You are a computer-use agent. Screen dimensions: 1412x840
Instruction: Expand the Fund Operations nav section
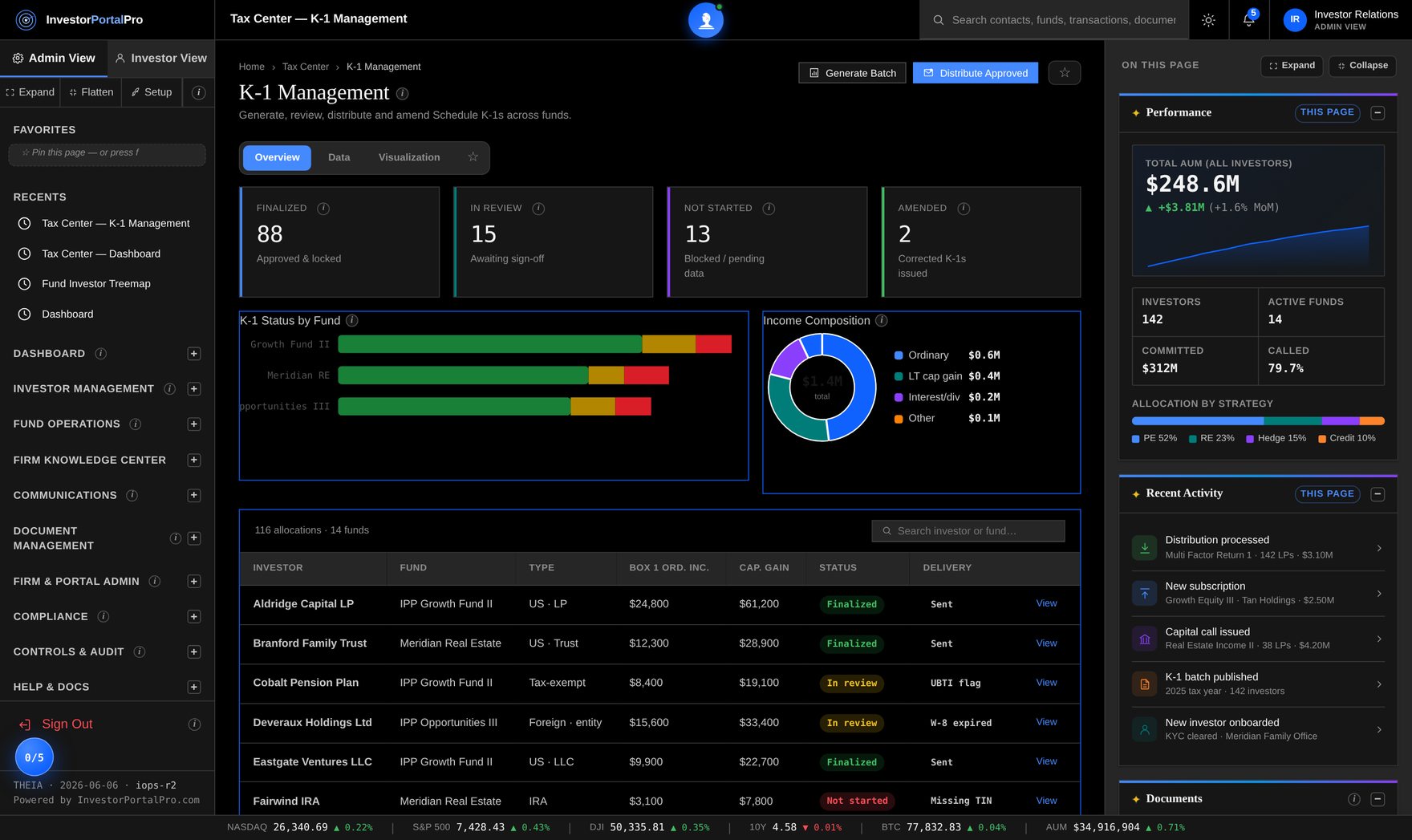(194, 424)
